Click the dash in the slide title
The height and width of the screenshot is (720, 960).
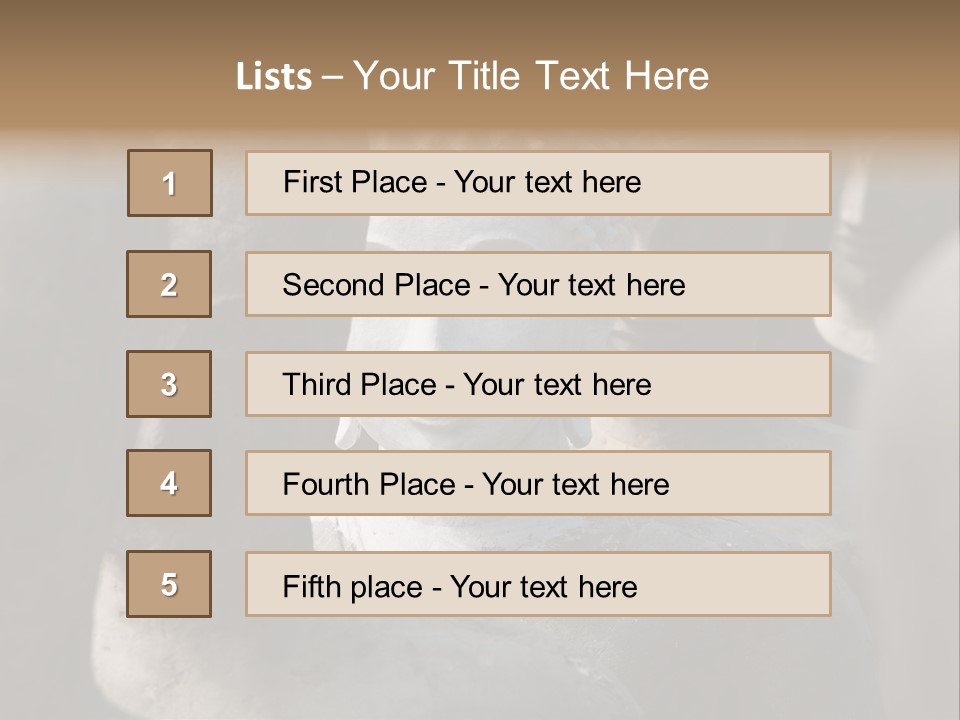tap(333, 76)
